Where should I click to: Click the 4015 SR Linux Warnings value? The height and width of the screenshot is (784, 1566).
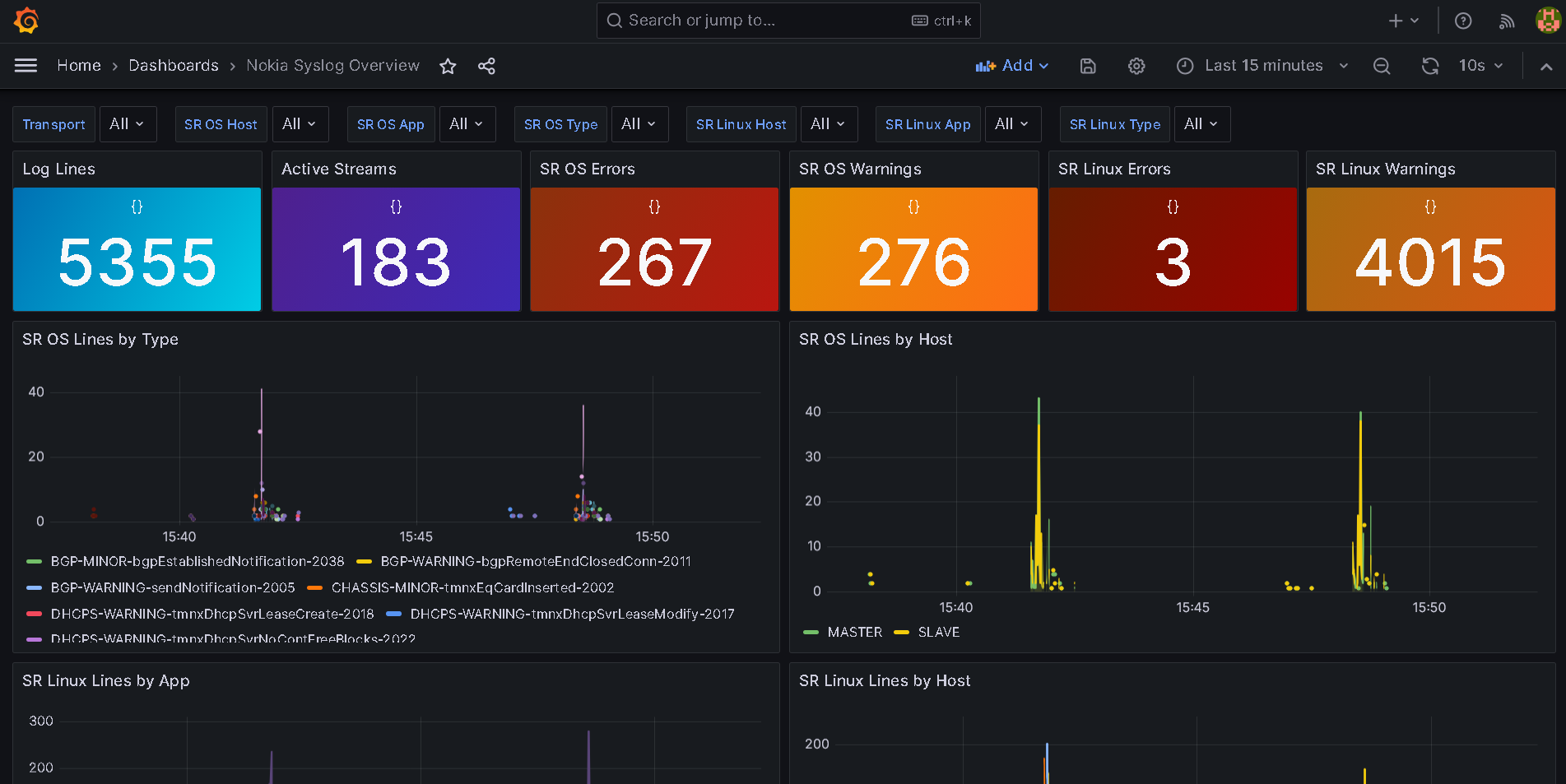point(1430,262)
